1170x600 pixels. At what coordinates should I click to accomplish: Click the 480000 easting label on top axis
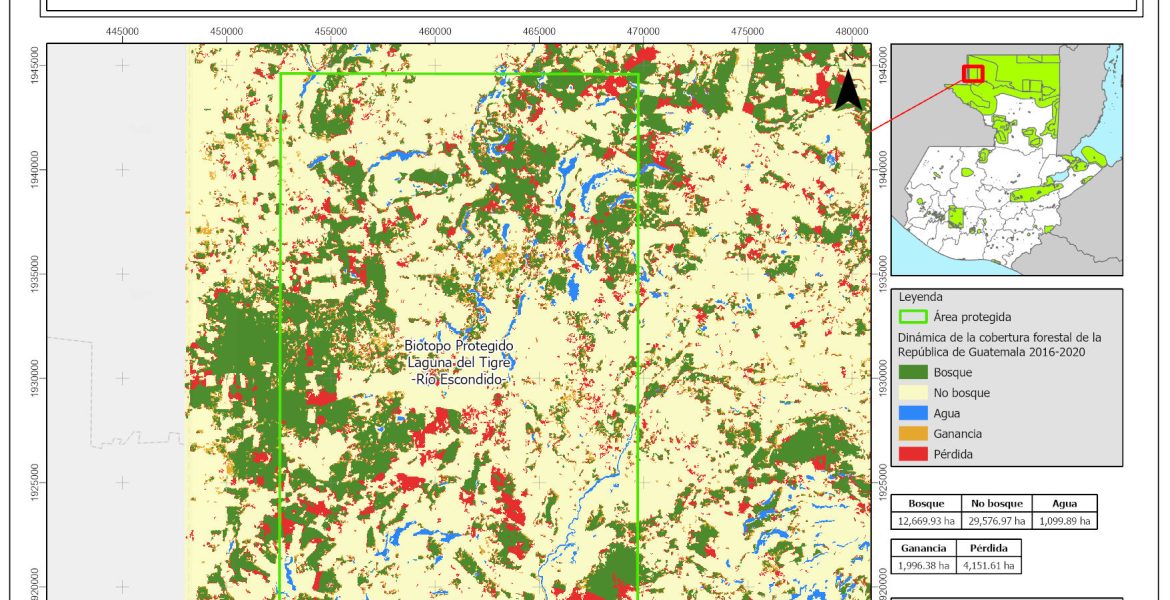click(853, 31)
